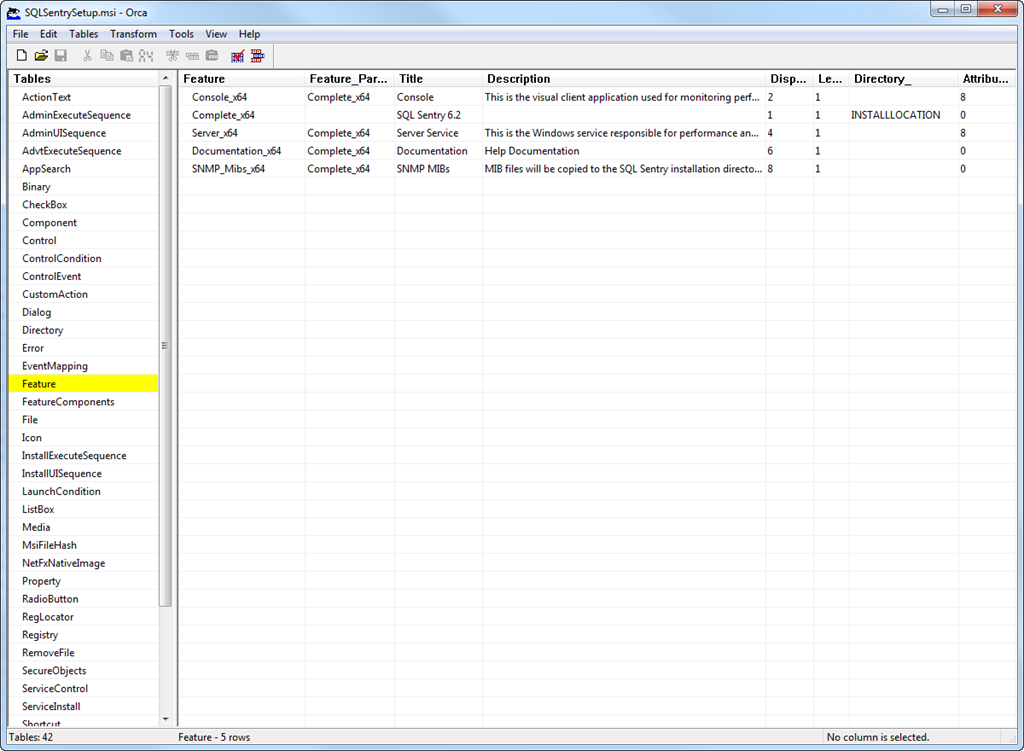Screen dimensions: 1024x751
Task: Open the Edit menu
Action: [x=48, y=34]
